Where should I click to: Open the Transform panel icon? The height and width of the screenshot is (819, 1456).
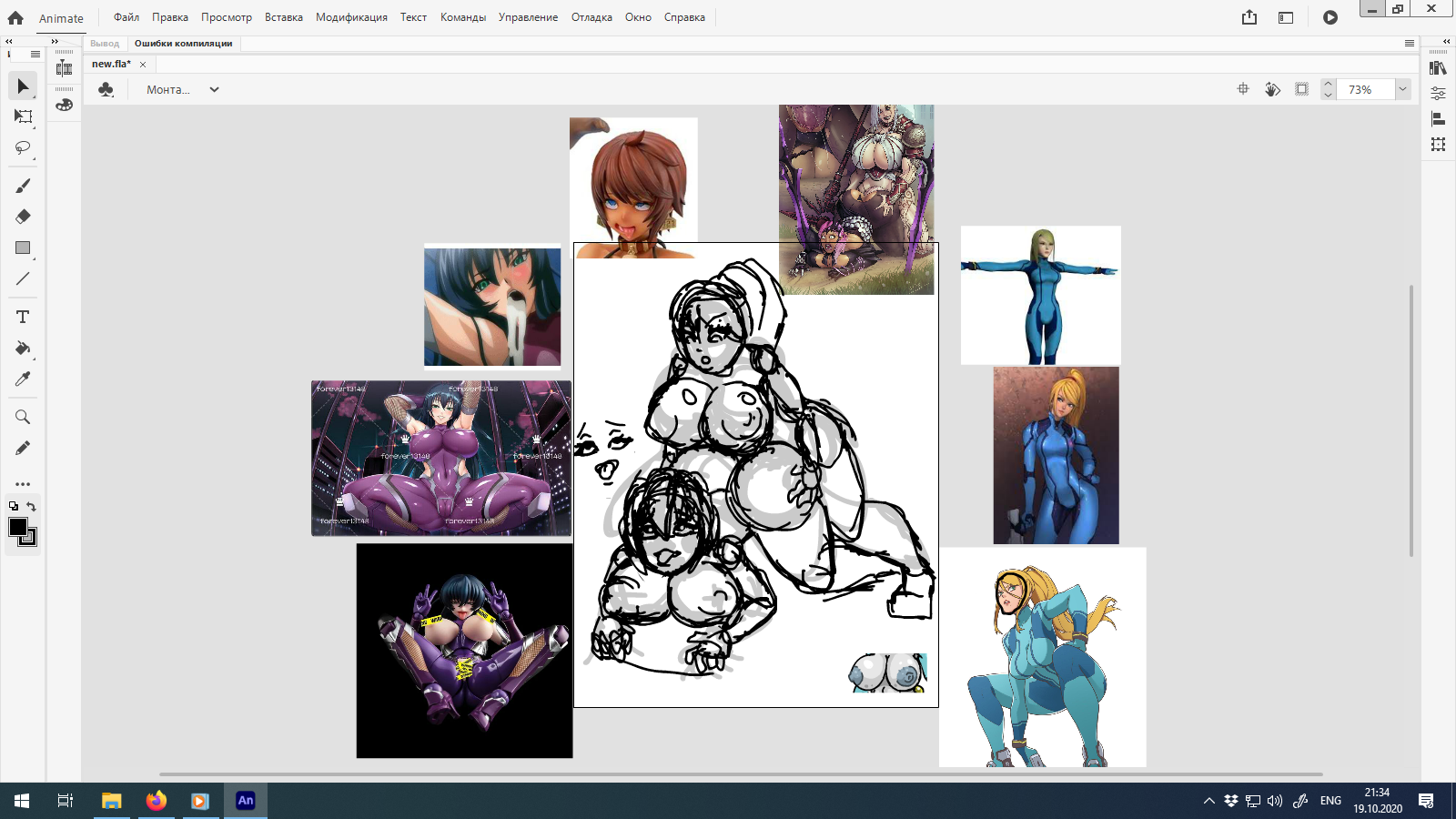pos(1438,145)
